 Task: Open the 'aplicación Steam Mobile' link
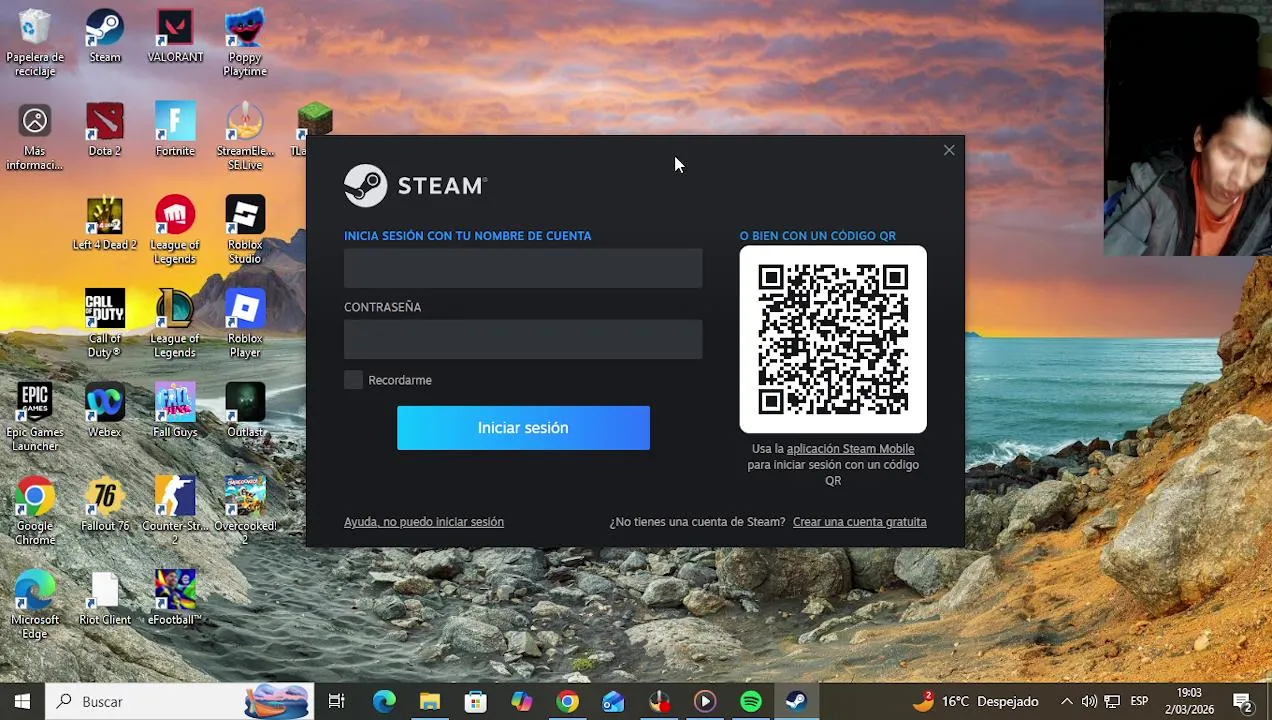click(850, 449)
